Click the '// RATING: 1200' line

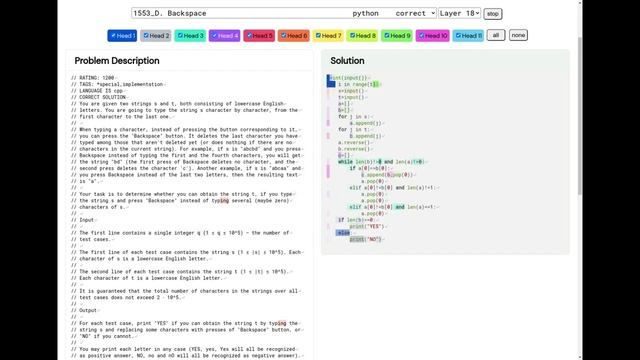coord(93,78)
